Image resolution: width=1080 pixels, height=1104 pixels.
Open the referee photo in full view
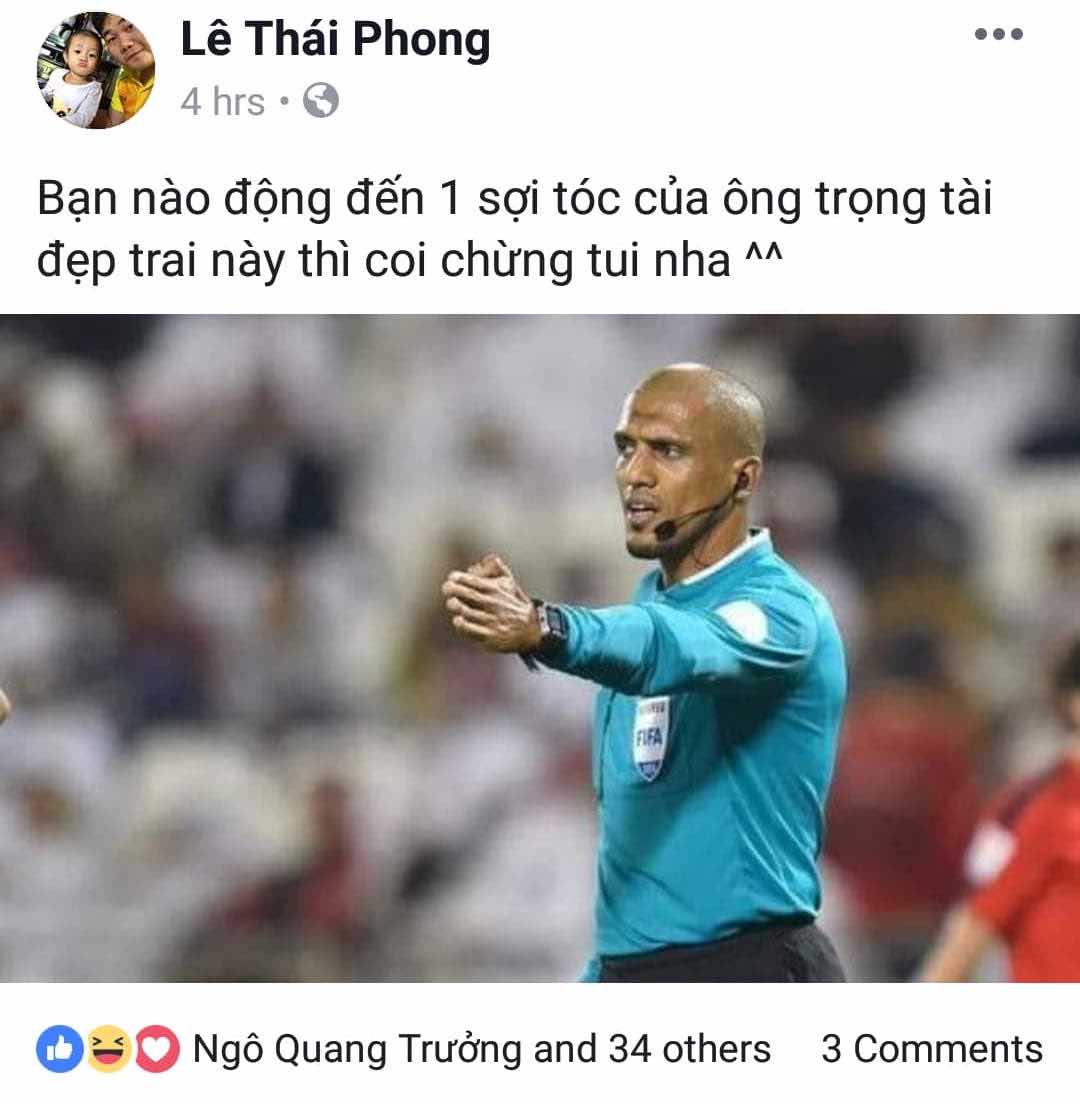coord(540,648)
